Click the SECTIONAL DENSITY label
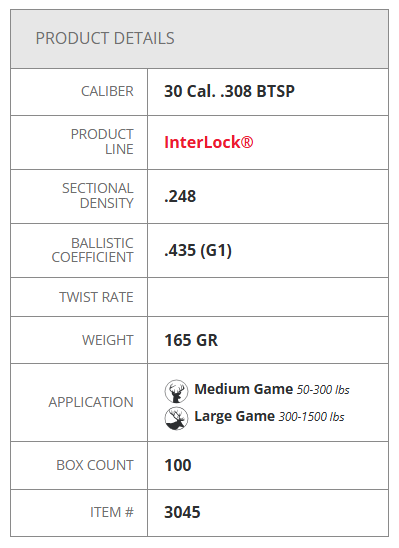The height and width of the screenshot is (548, 399). tap(98, 196)
